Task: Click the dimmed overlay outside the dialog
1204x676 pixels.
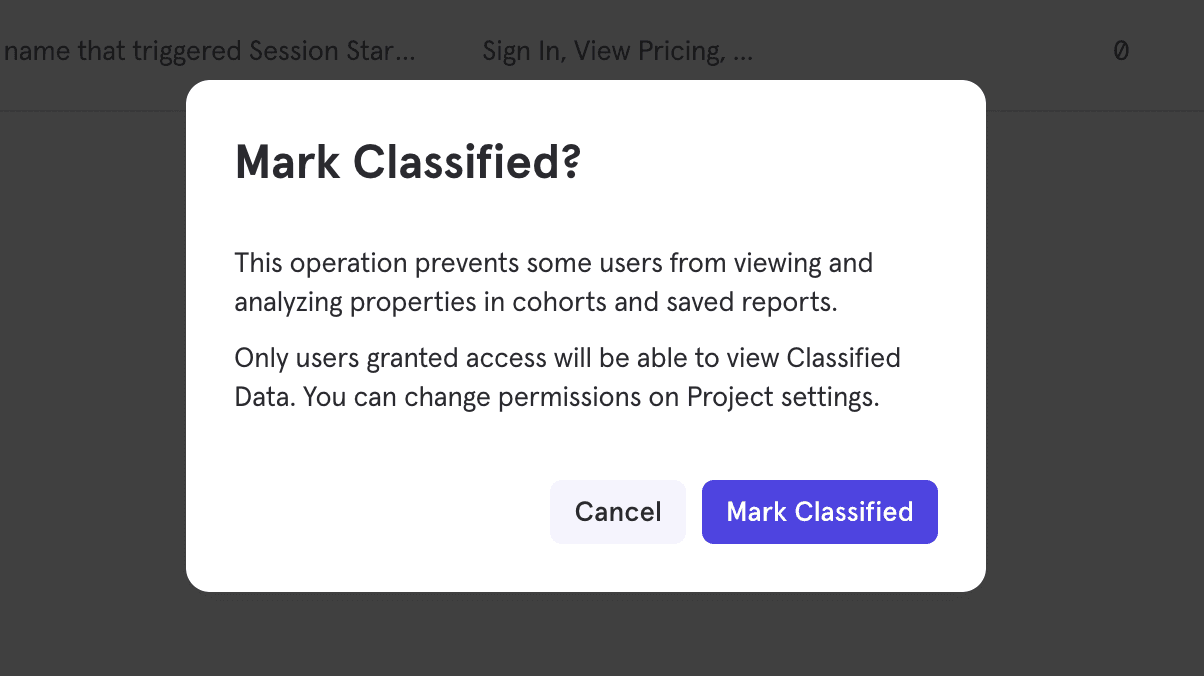Action: [x=90, y=400]
